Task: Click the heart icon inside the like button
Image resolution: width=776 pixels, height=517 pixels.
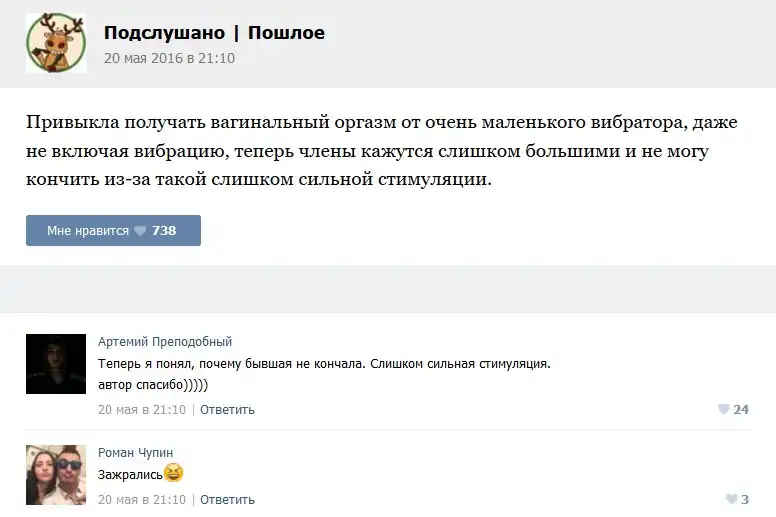Action: click(140, 231)
